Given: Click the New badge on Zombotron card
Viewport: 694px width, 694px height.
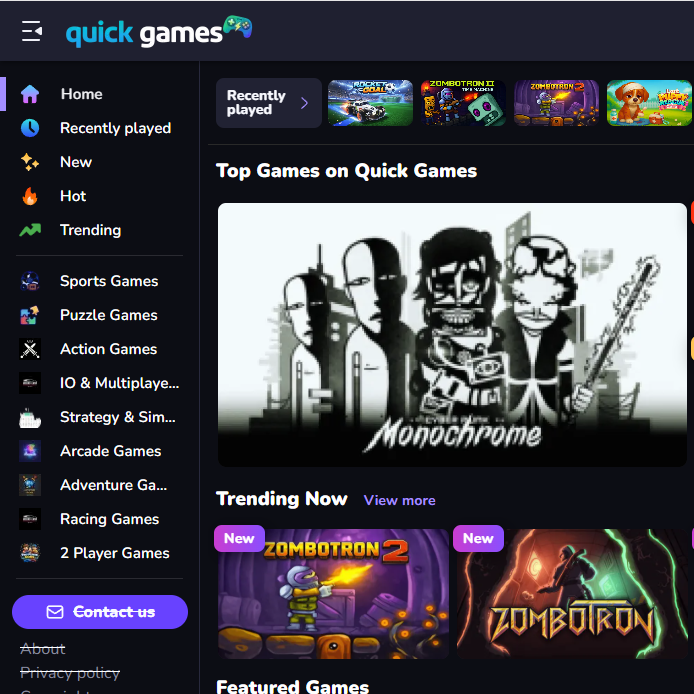Looking at the screenshot, I should pyautogui.click(x=478, y=539).
